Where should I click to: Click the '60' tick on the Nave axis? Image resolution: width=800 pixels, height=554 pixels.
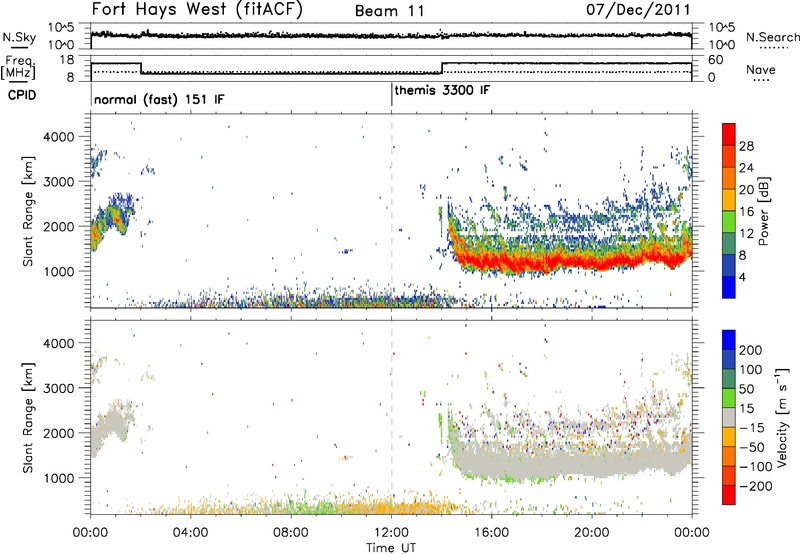[x=716, y=60]
